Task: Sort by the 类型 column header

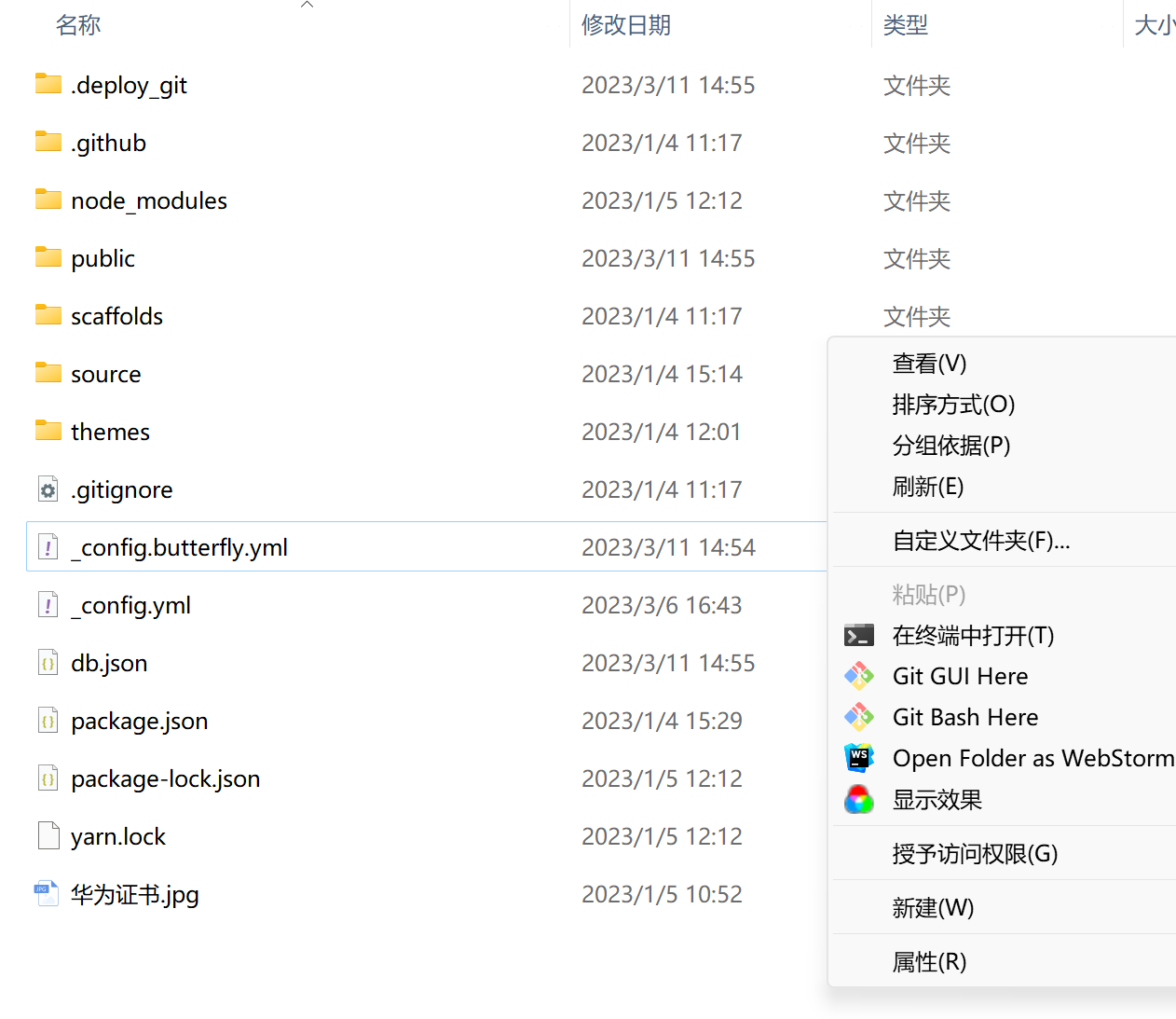Action: tap(906, 25)
